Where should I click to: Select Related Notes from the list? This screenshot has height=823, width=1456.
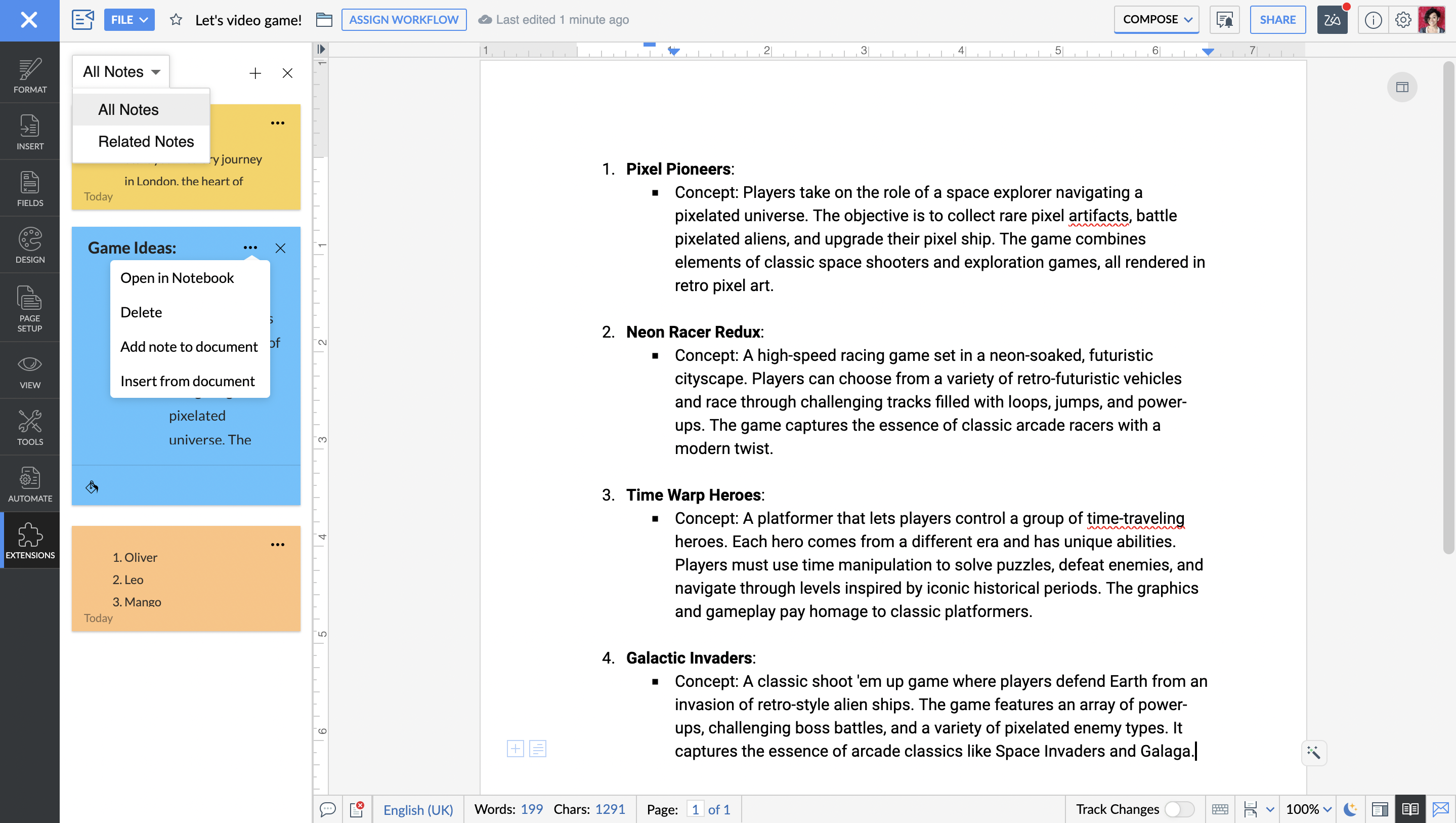(x=146, y=141)
